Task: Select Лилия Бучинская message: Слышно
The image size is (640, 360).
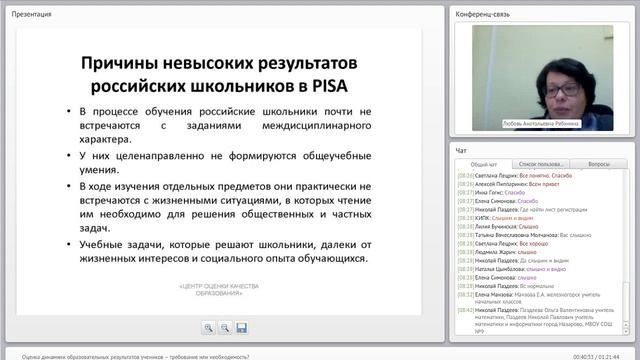Action: [x=498, y=227]
